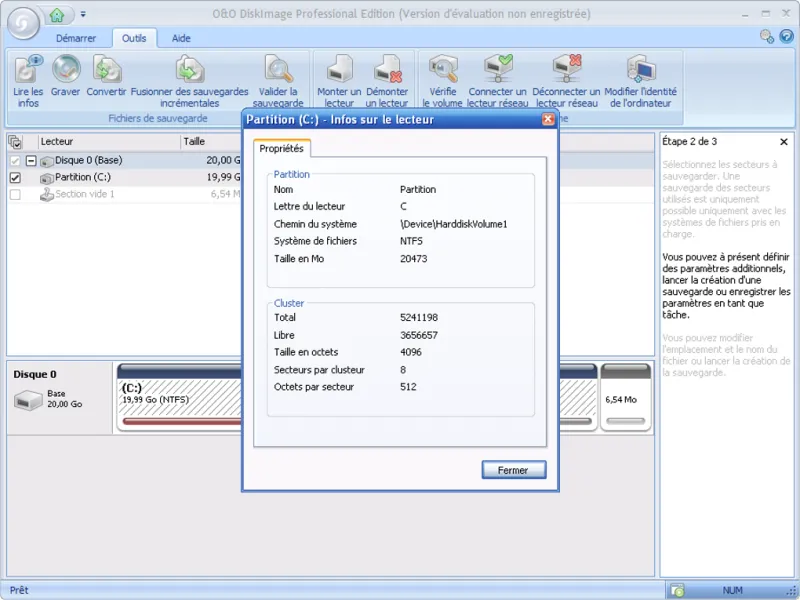Viewport: 800px width, 600px height.
Task: Click the 20473 size value
Action: click(413, 259)
